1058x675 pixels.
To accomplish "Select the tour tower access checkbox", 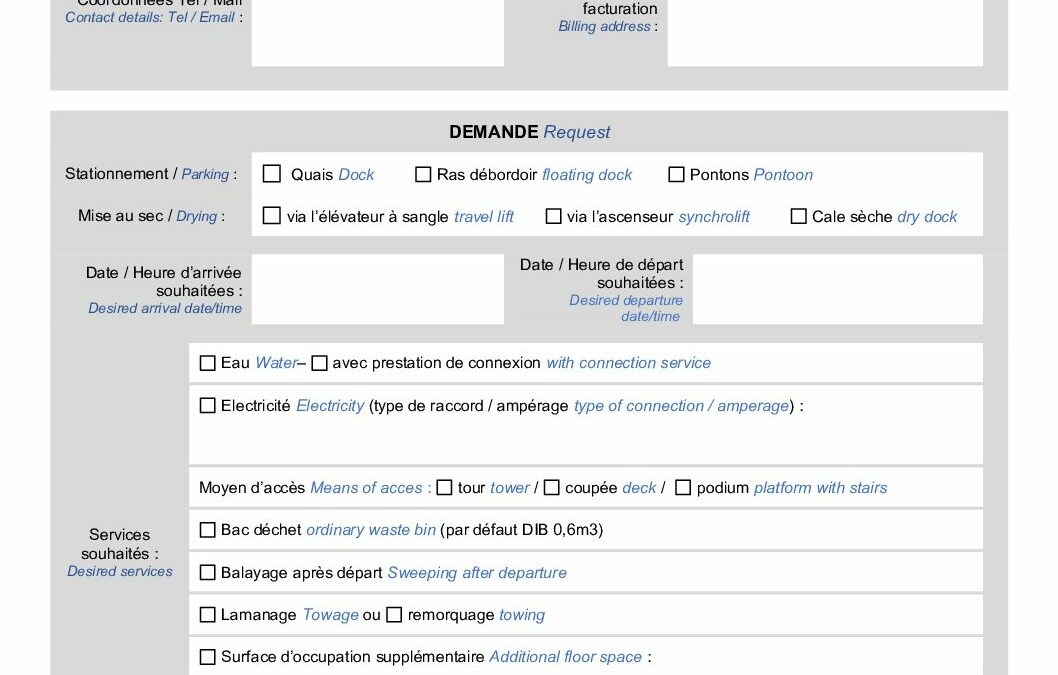I will (x=445, y=488).
